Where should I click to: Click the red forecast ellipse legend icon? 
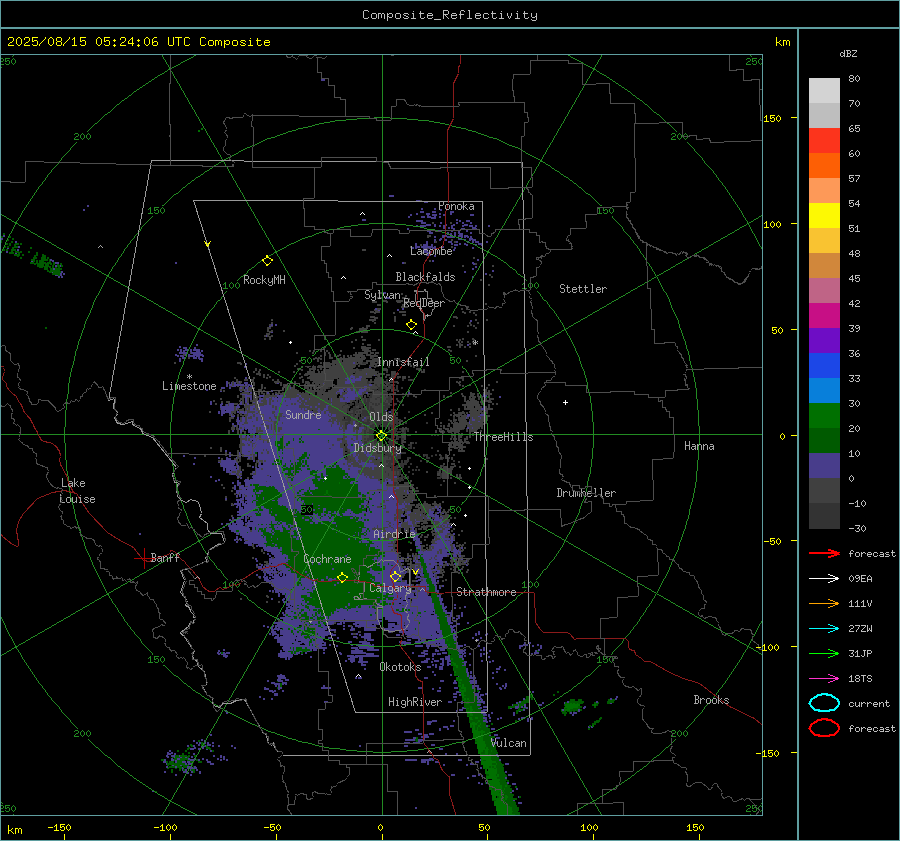pyautogui.click(x=824, y=728)
